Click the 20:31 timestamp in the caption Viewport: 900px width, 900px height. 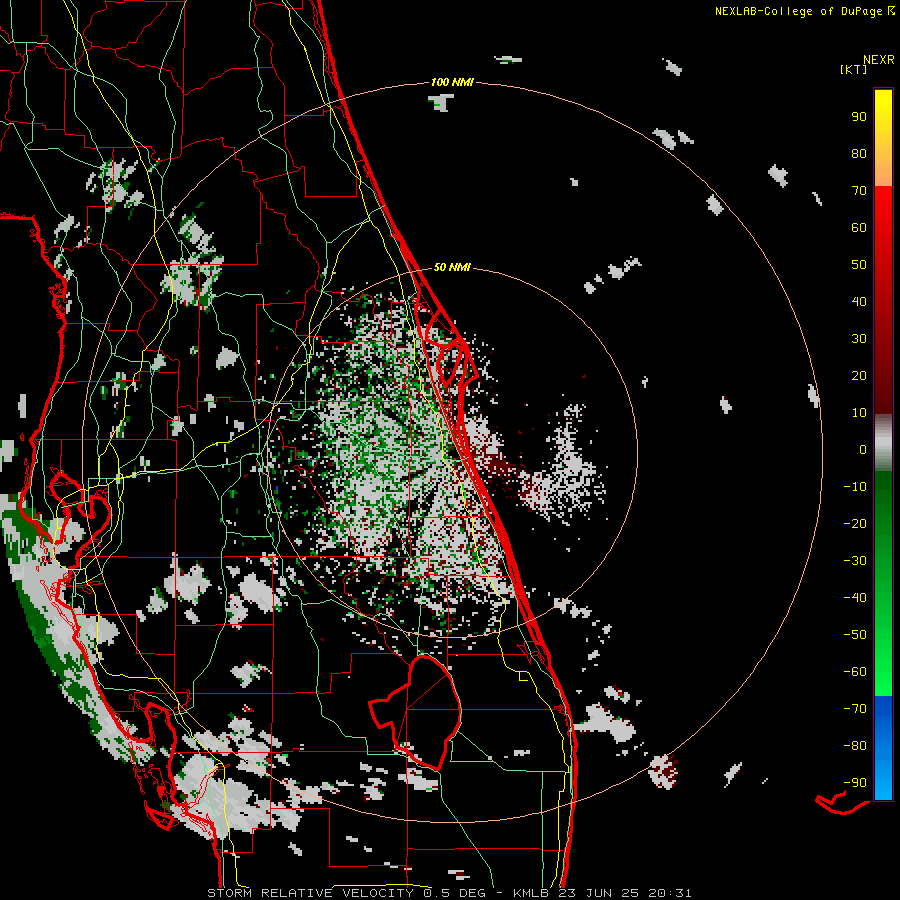click(670, 893)
